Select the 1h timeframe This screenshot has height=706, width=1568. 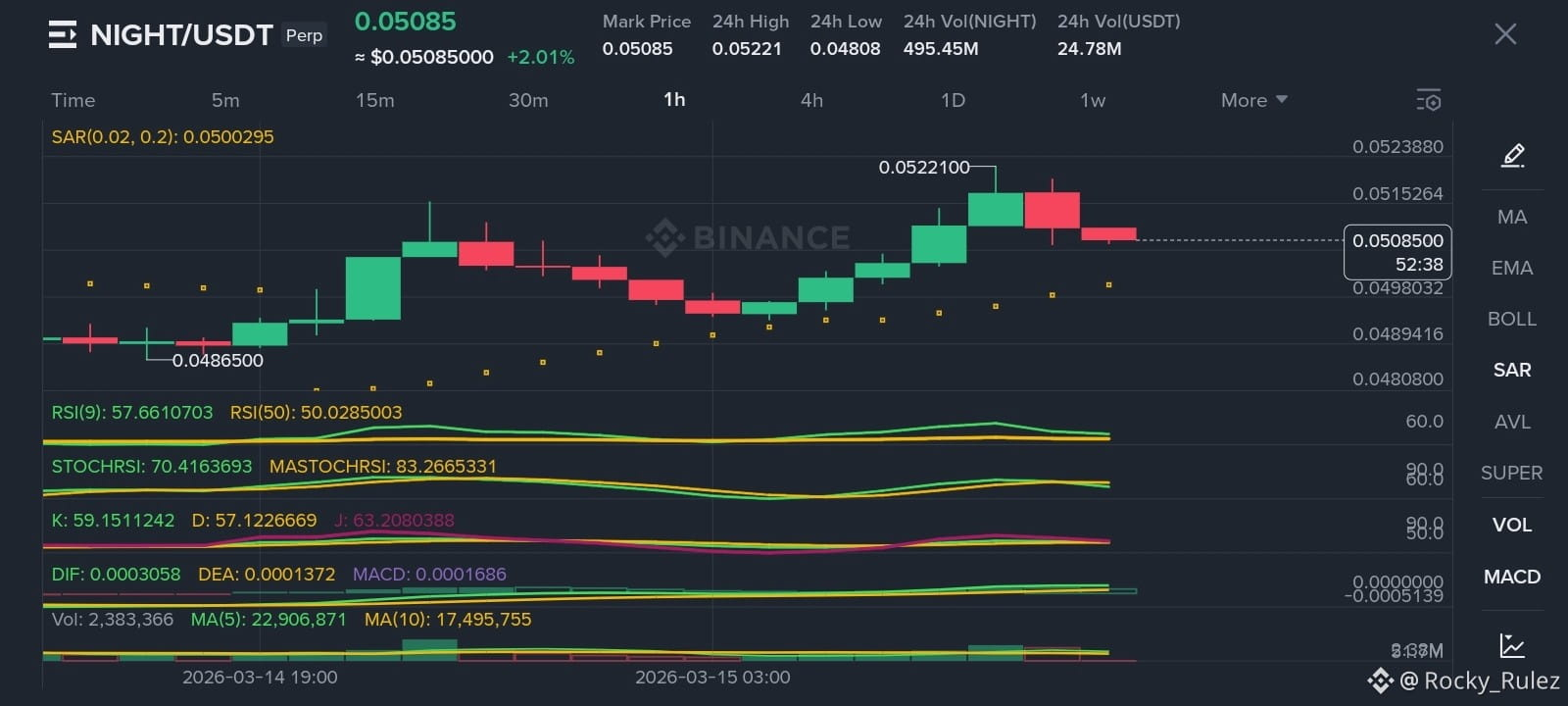click(x=674, y=99)
